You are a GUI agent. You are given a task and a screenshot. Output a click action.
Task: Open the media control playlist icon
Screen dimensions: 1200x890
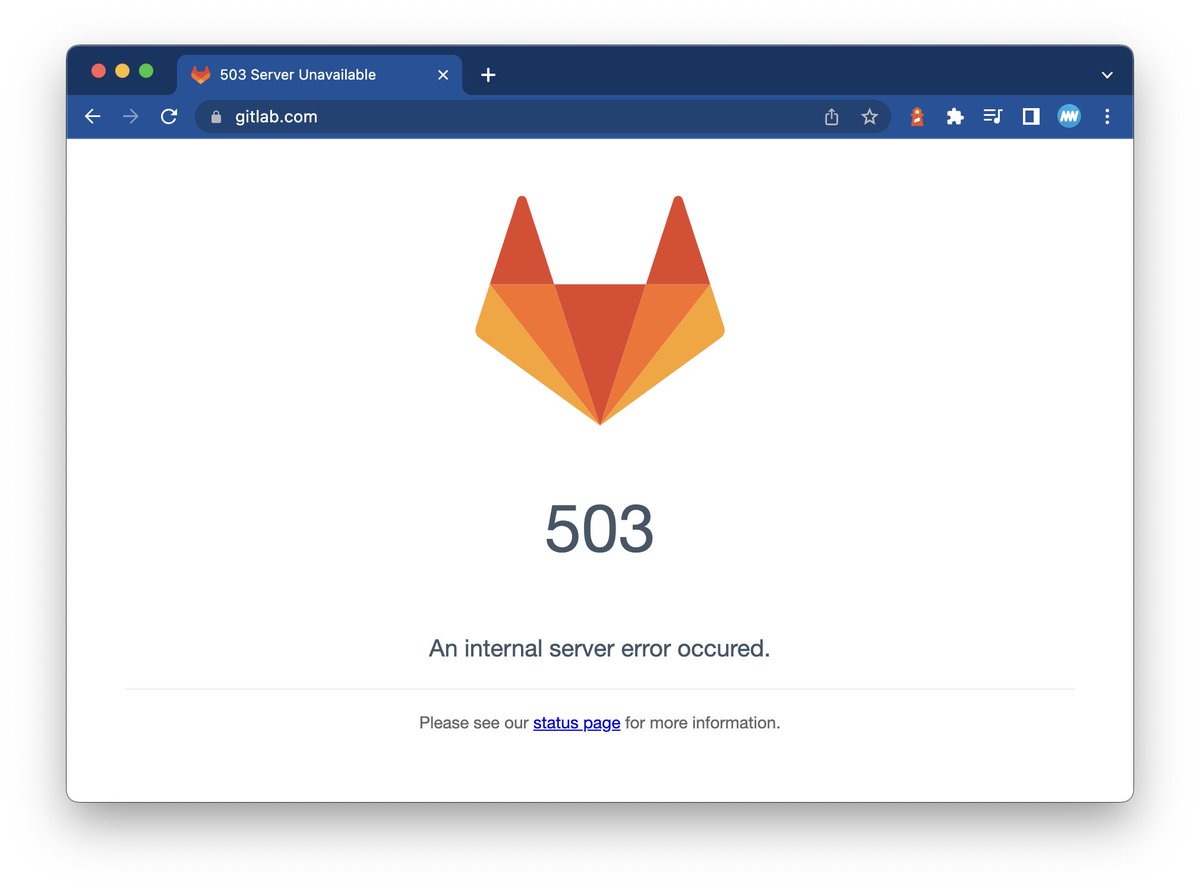(992, 117)
